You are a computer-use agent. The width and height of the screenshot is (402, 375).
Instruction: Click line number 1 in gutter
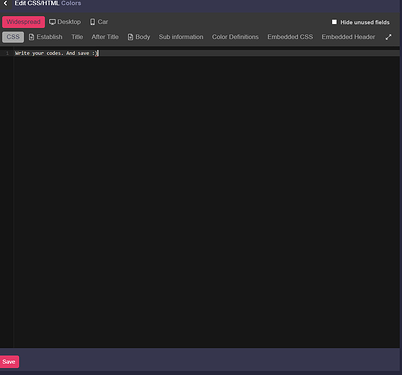coord(7,53)
